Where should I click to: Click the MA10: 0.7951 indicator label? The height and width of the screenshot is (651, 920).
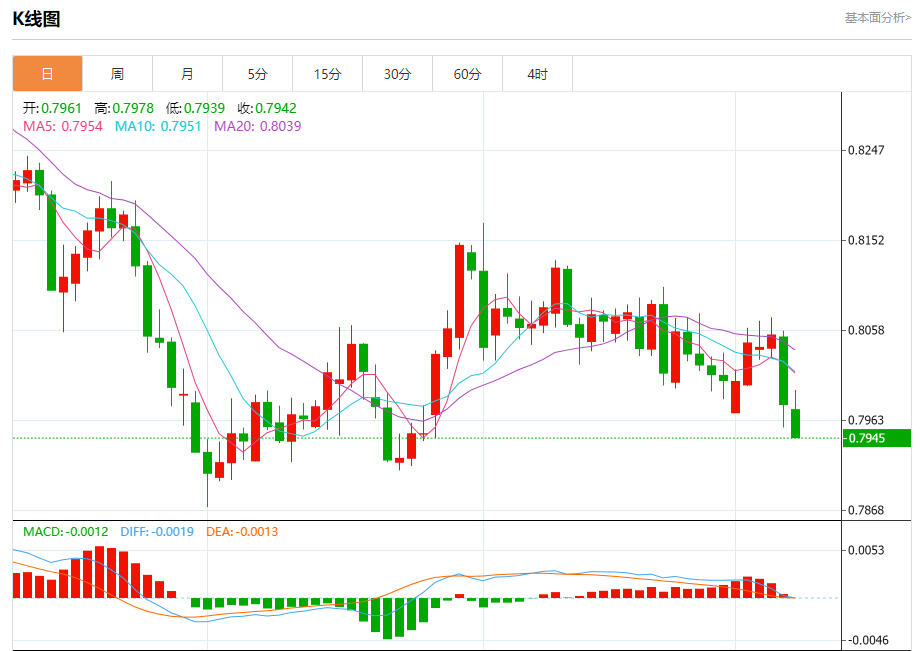click(x=158, y=126)
